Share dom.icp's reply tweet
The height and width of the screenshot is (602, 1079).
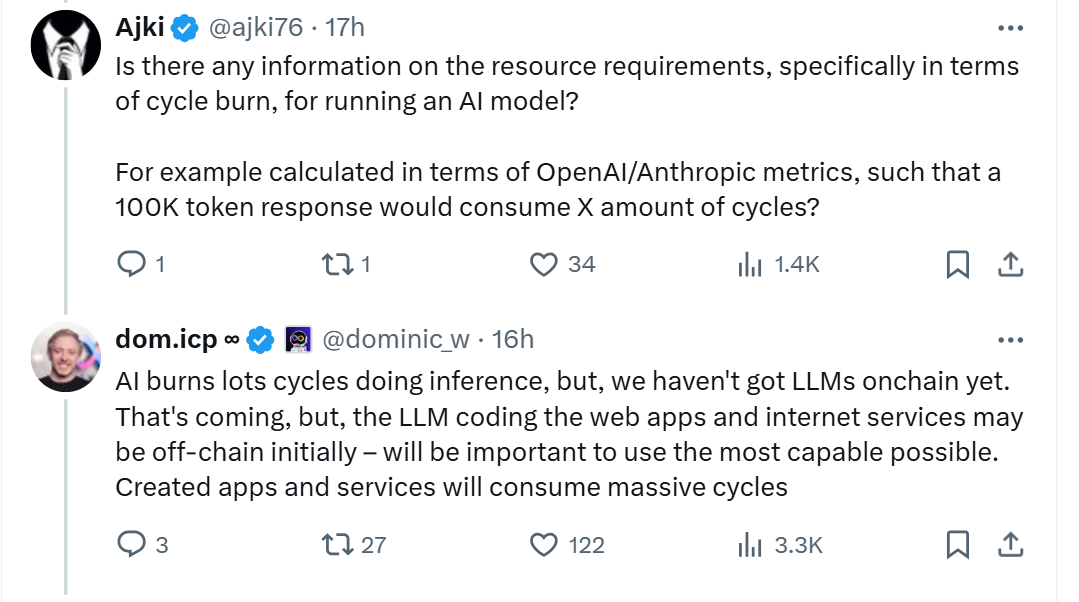pos(1010,545)
